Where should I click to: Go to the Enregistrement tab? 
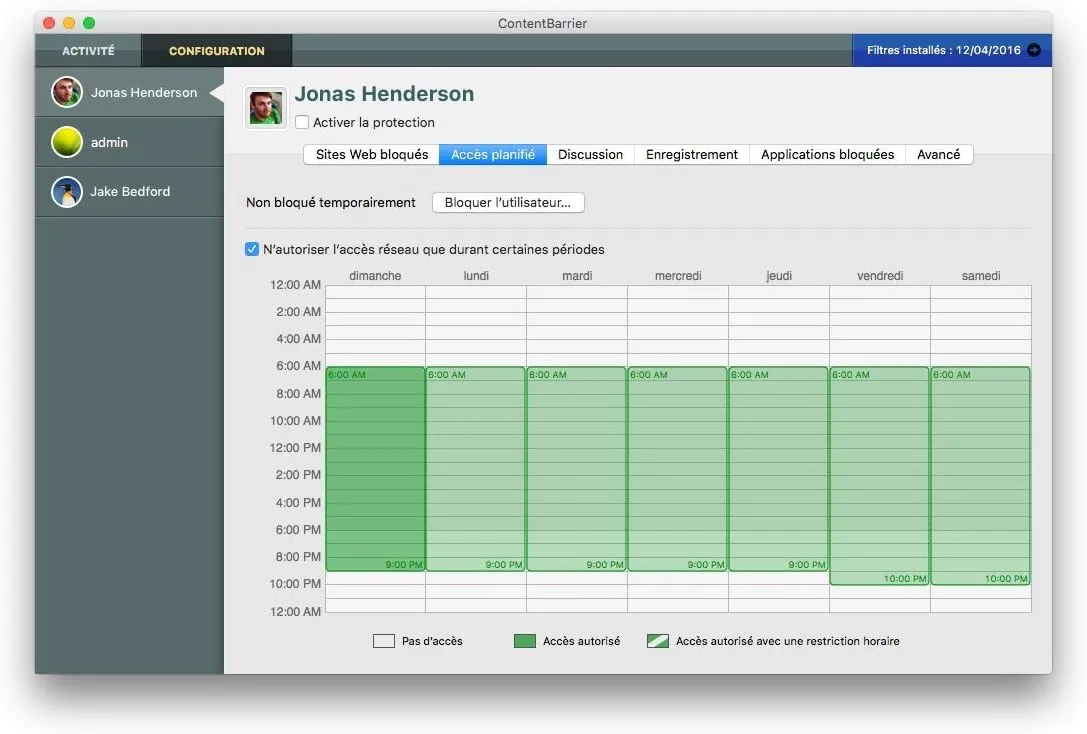[x=691, y=154]
